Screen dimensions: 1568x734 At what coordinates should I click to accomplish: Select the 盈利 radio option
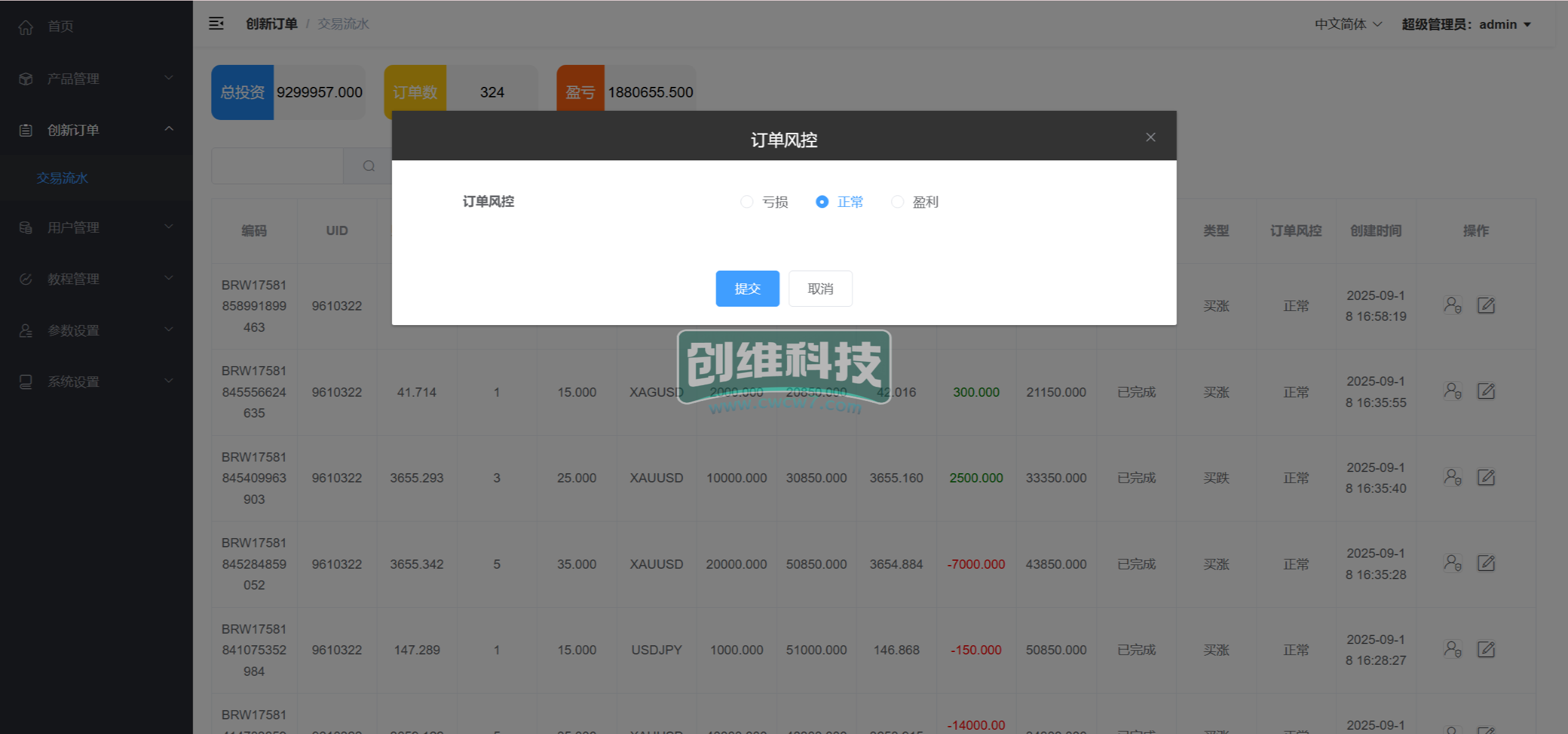tap(897, 202)
